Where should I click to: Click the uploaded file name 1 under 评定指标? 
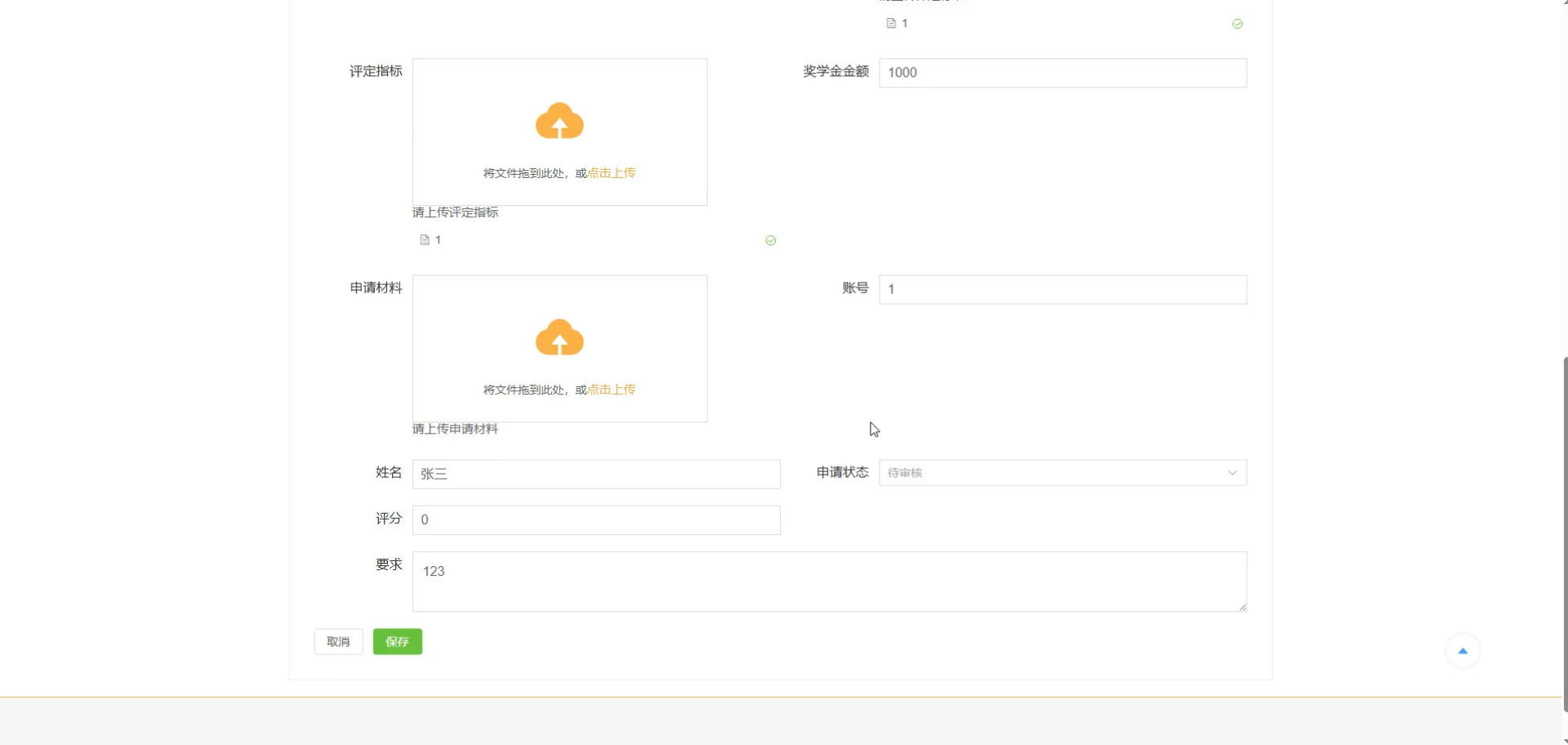click(438, 239)
